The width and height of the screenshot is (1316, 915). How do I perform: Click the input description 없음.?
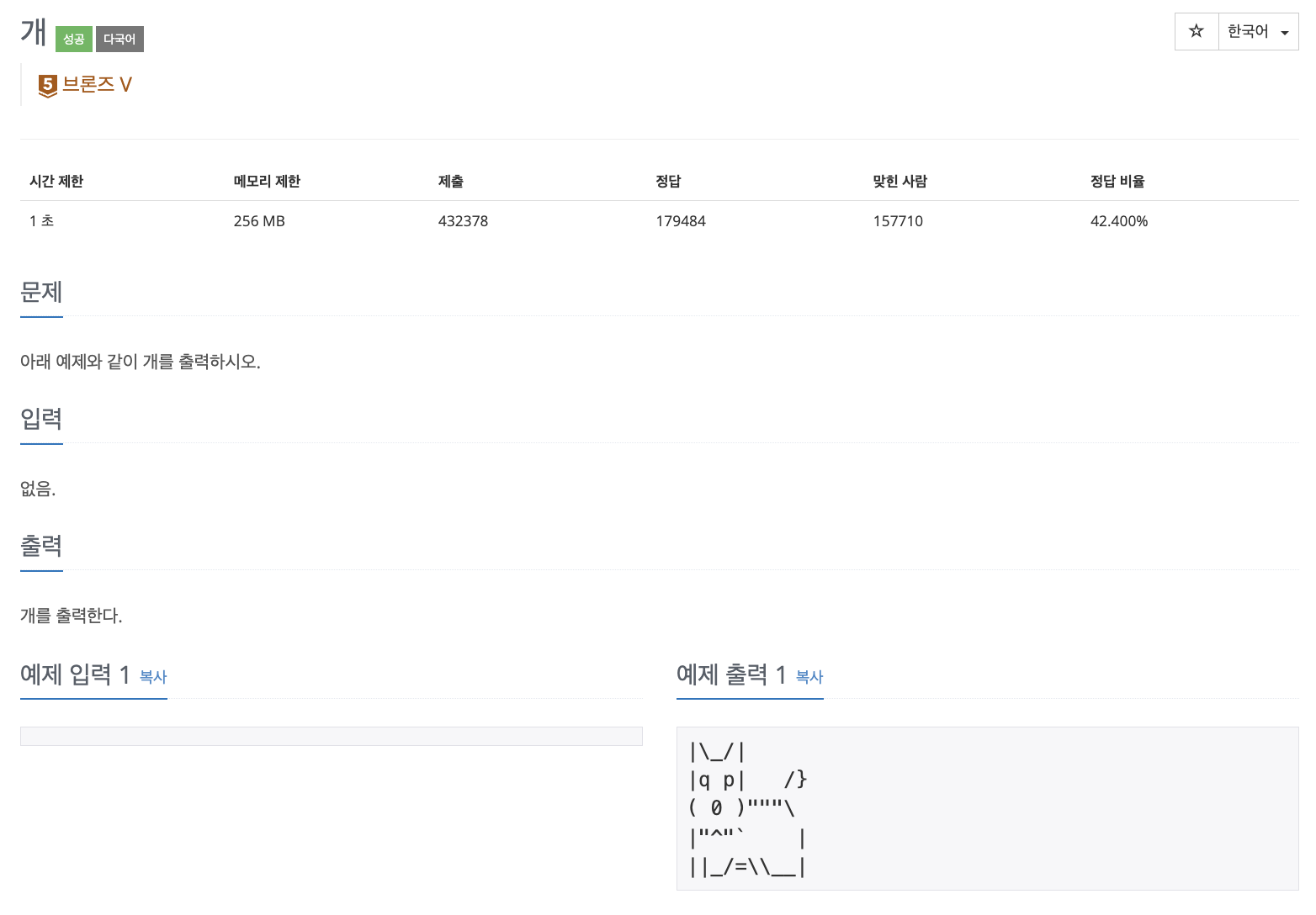click(x=38, y=489)
